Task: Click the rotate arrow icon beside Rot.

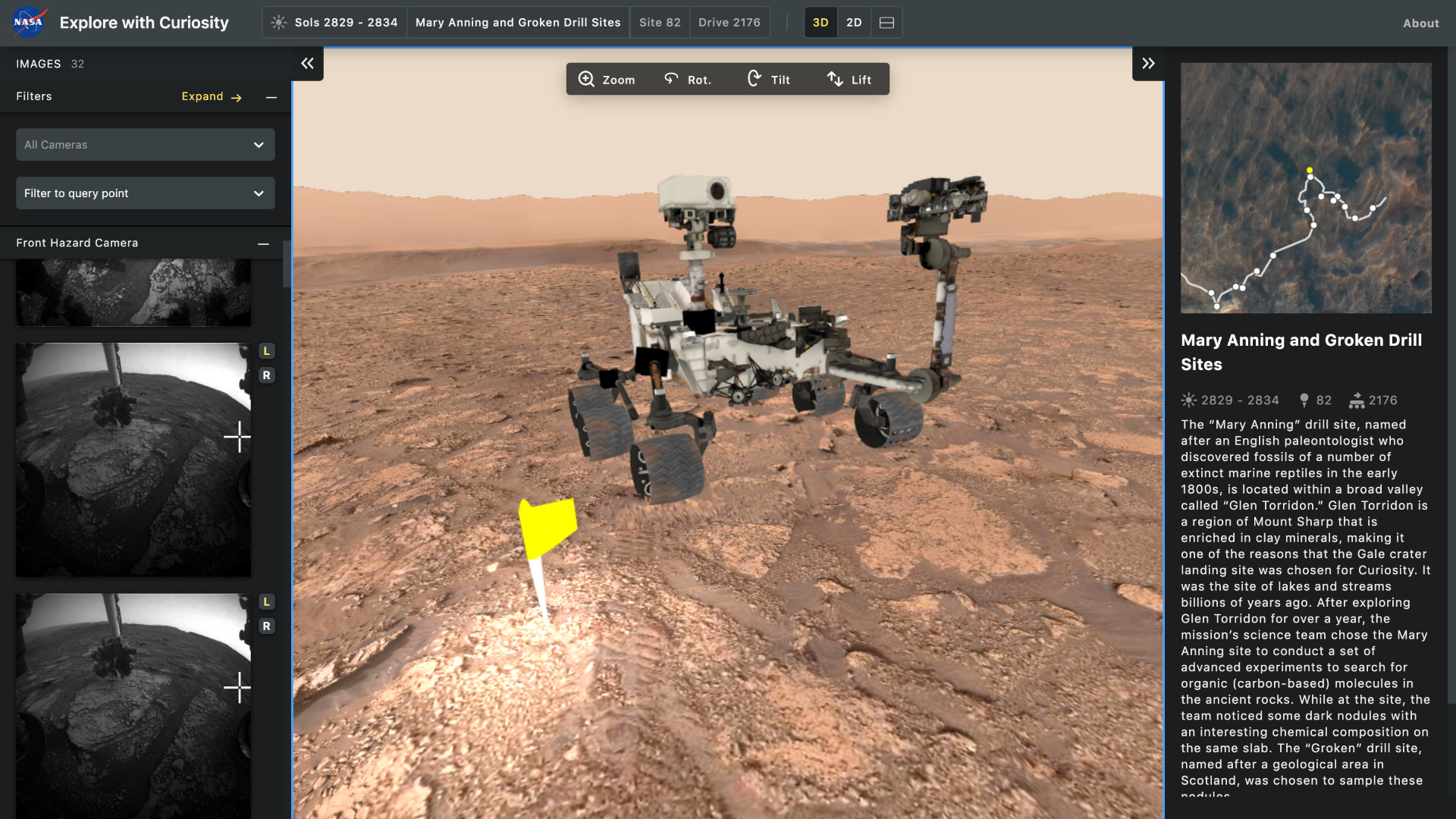Action: click(671, 78)
